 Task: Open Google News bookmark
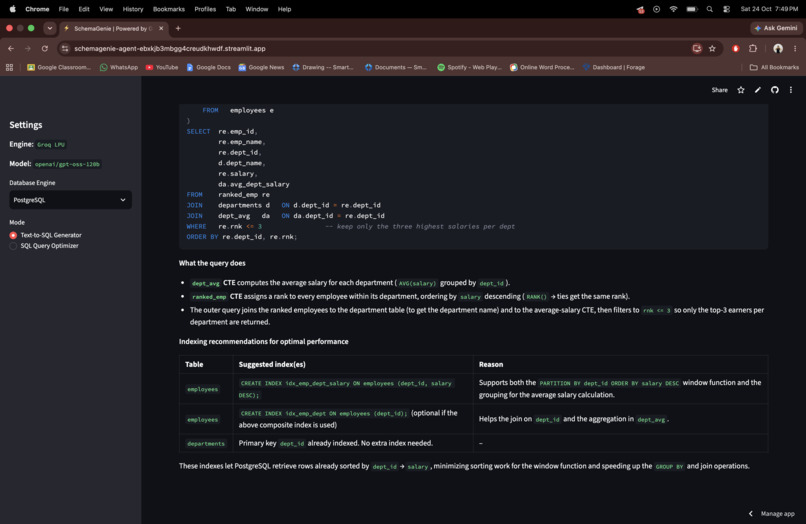pyautogui.click(x=261, y=67)
